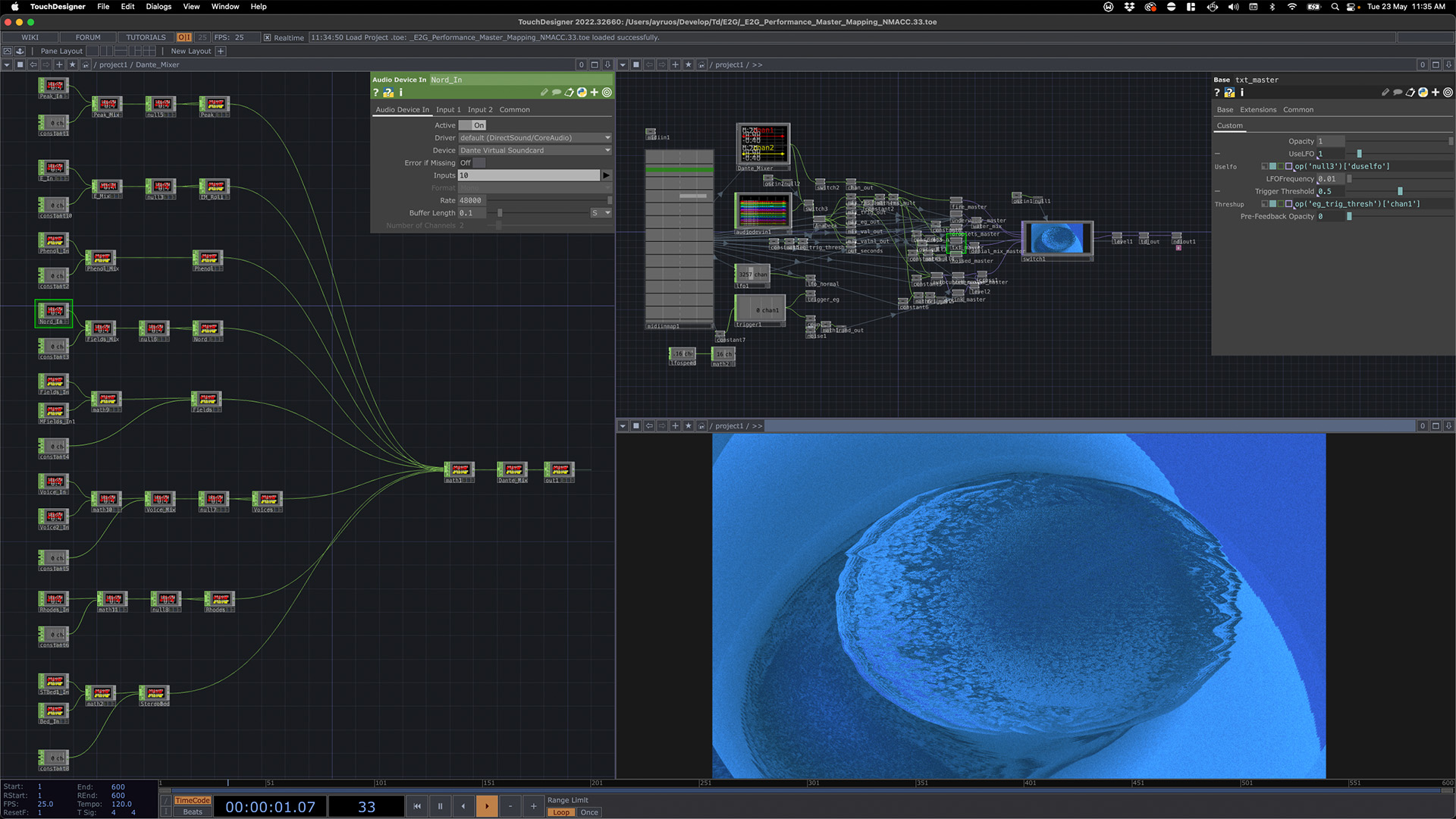
Task: Add a custom parameter with the plus icon on txt_master
Action: [x=1436, y=92]
